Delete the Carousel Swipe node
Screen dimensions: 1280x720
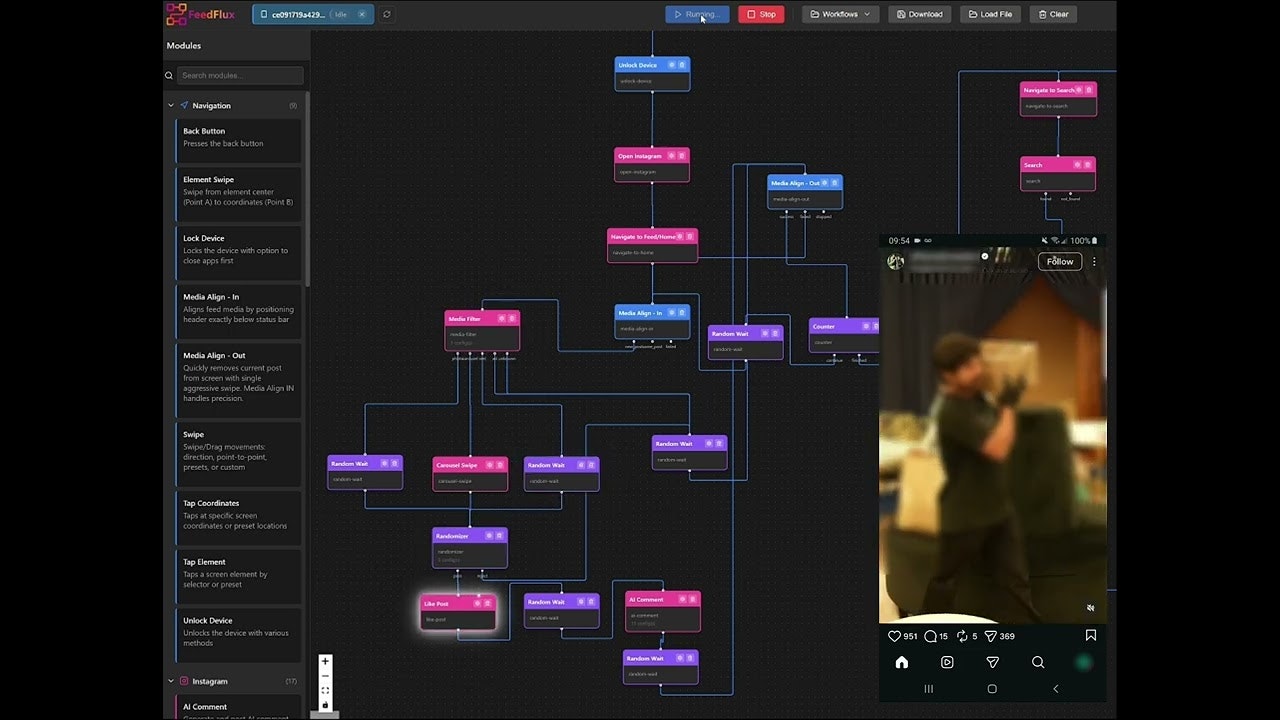(x=500, y=465)
